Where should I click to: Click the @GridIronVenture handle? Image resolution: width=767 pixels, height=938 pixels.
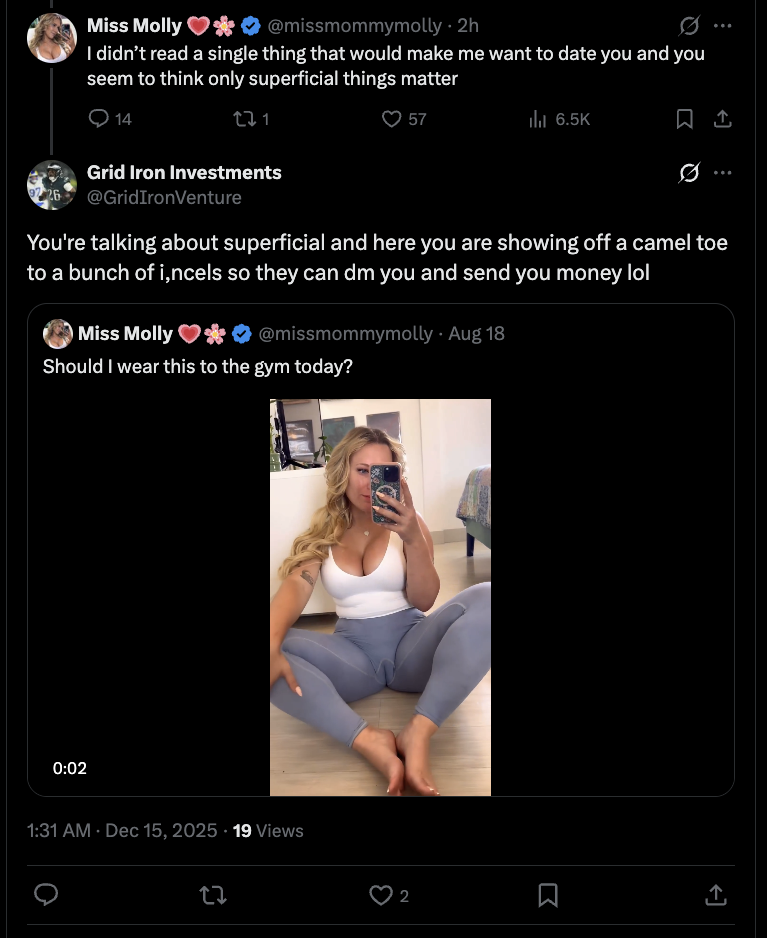164,197
